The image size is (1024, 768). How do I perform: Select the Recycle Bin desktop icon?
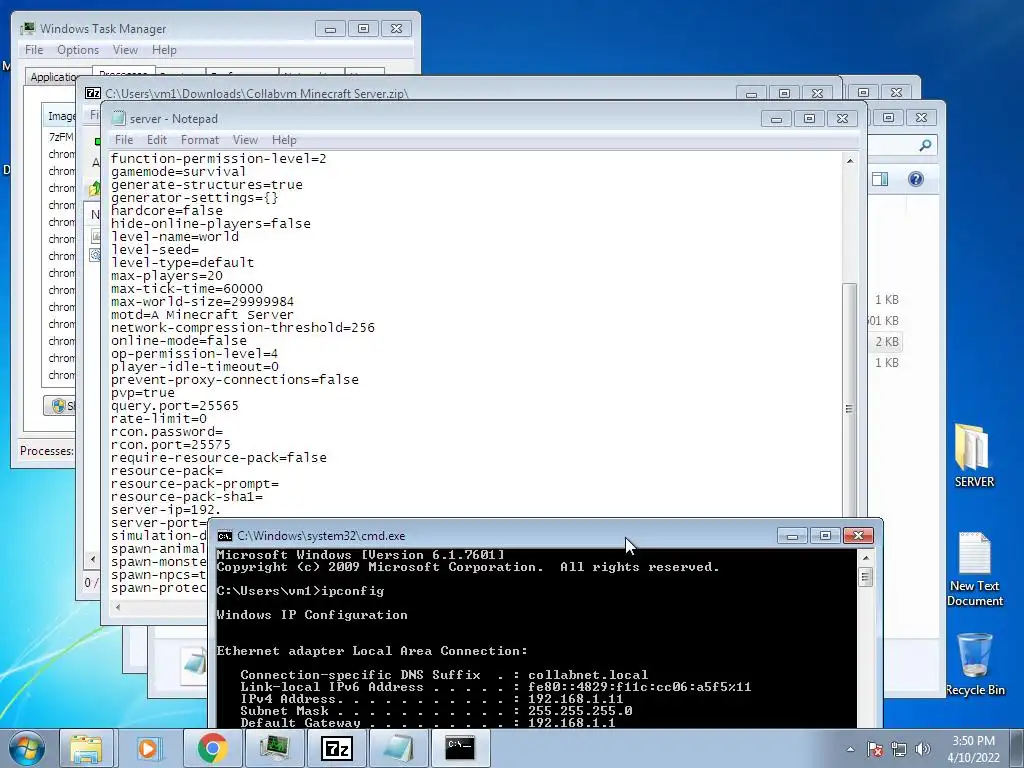(x=975, y=664)
